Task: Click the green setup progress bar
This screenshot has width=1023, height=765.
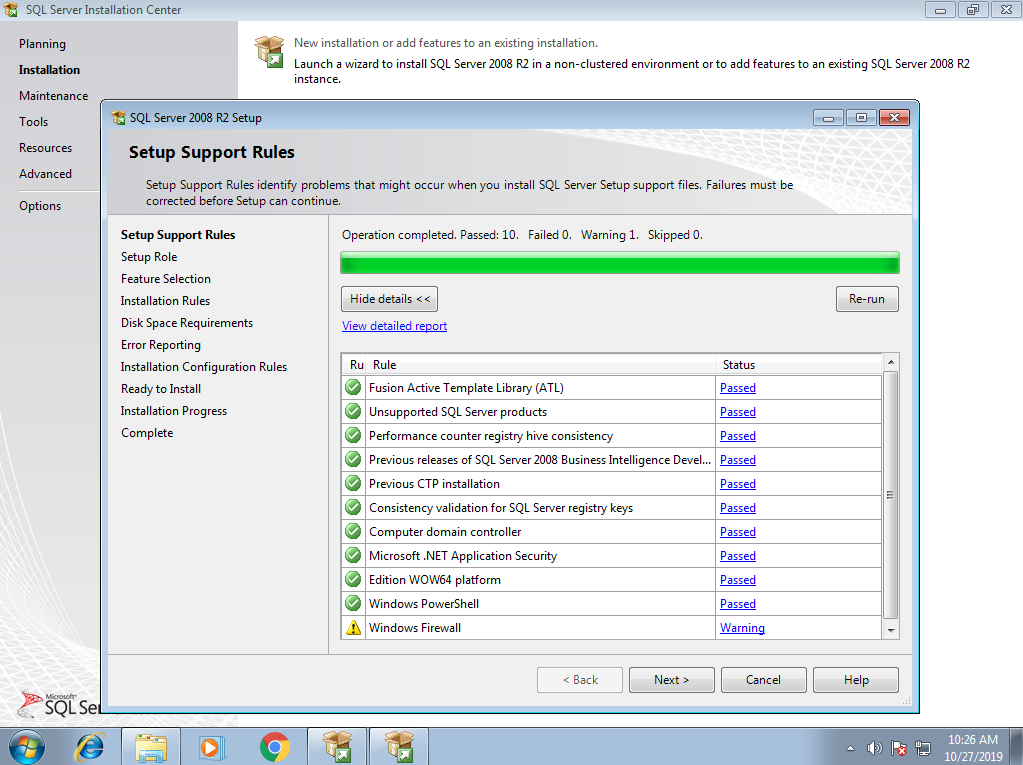Action: [x=619, y=263]
